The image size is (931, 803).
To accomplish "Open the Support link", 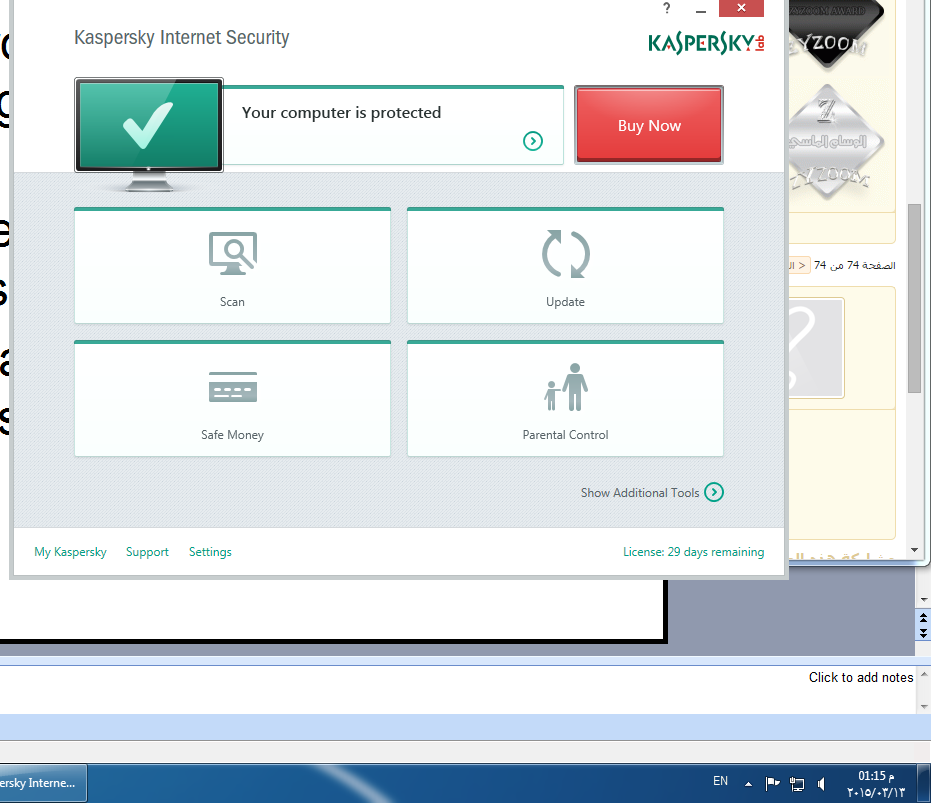I will point(147,552).
